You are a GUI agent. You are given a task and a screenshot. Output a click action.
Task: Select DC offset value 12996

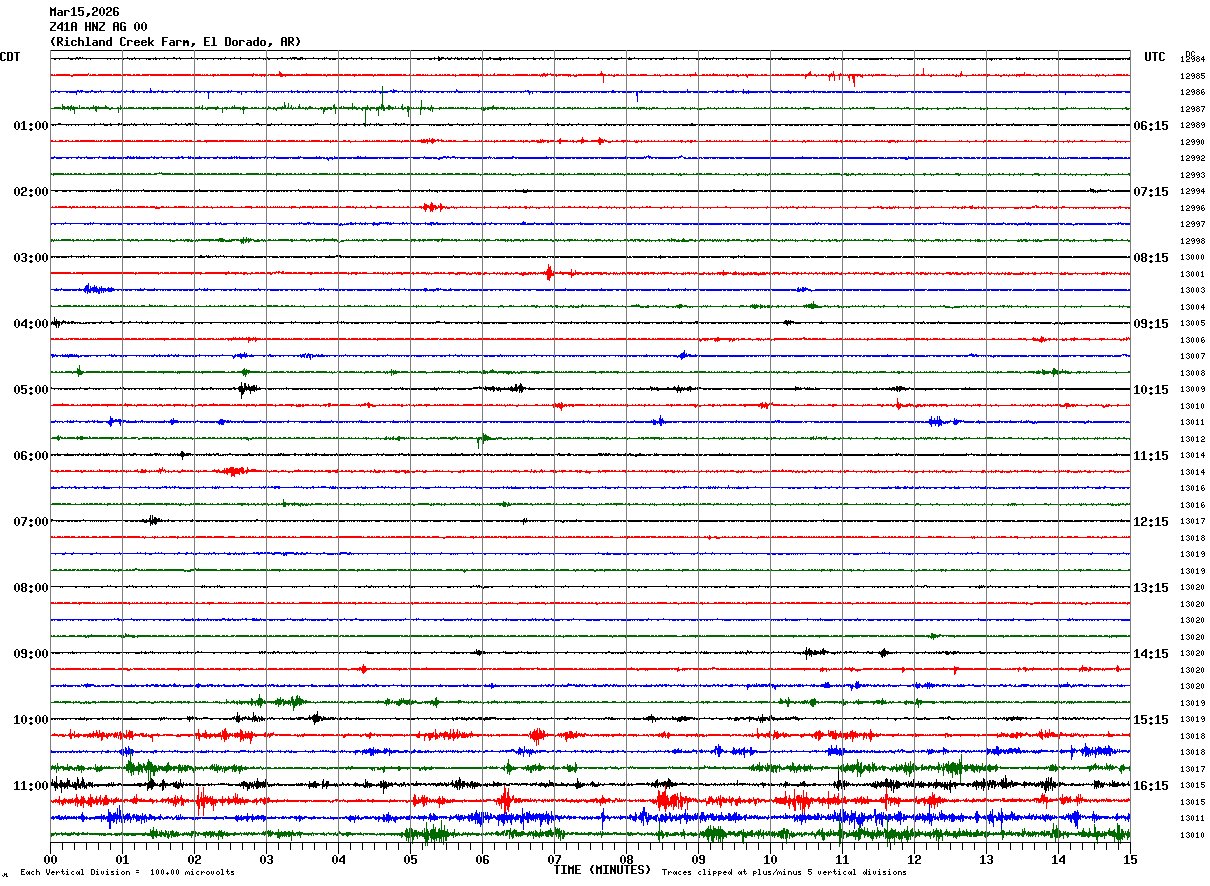(x=1192, y=209)
